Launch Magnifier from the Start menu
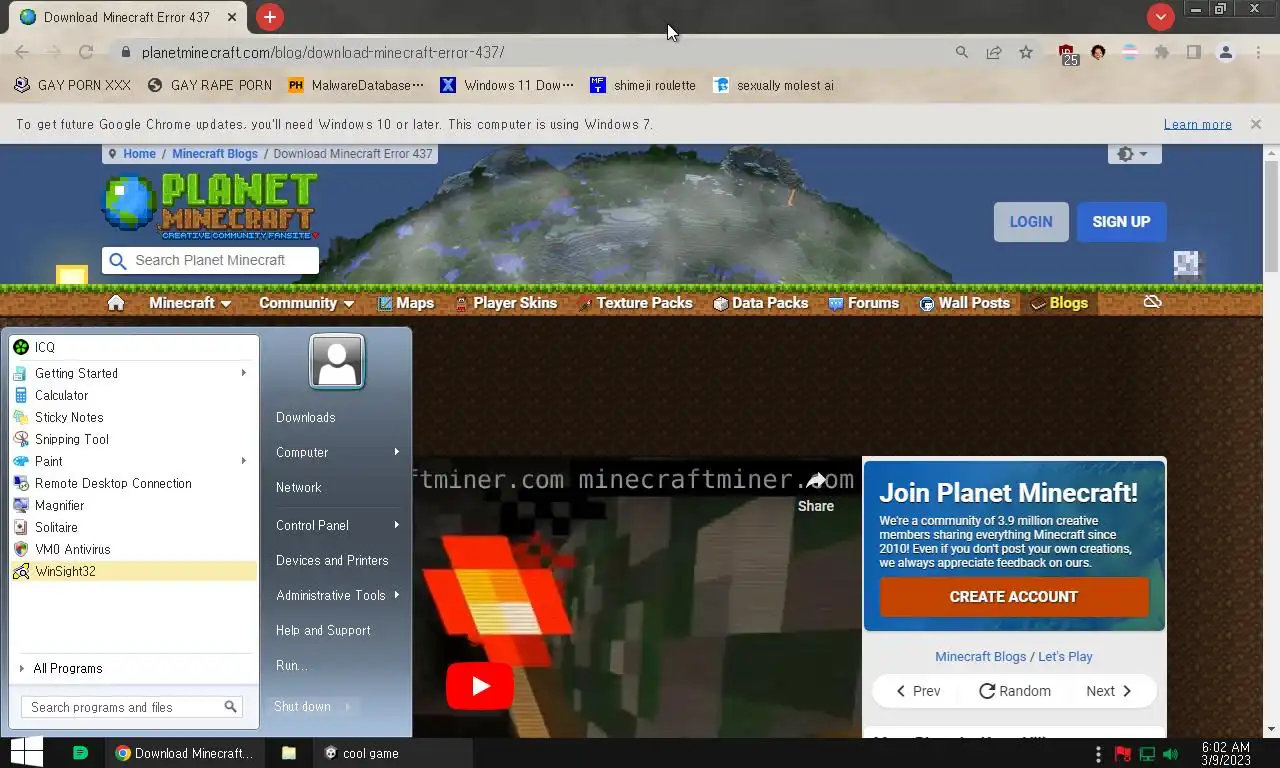The width and height of the screenshot is (1280, 768). pos(134,505)
